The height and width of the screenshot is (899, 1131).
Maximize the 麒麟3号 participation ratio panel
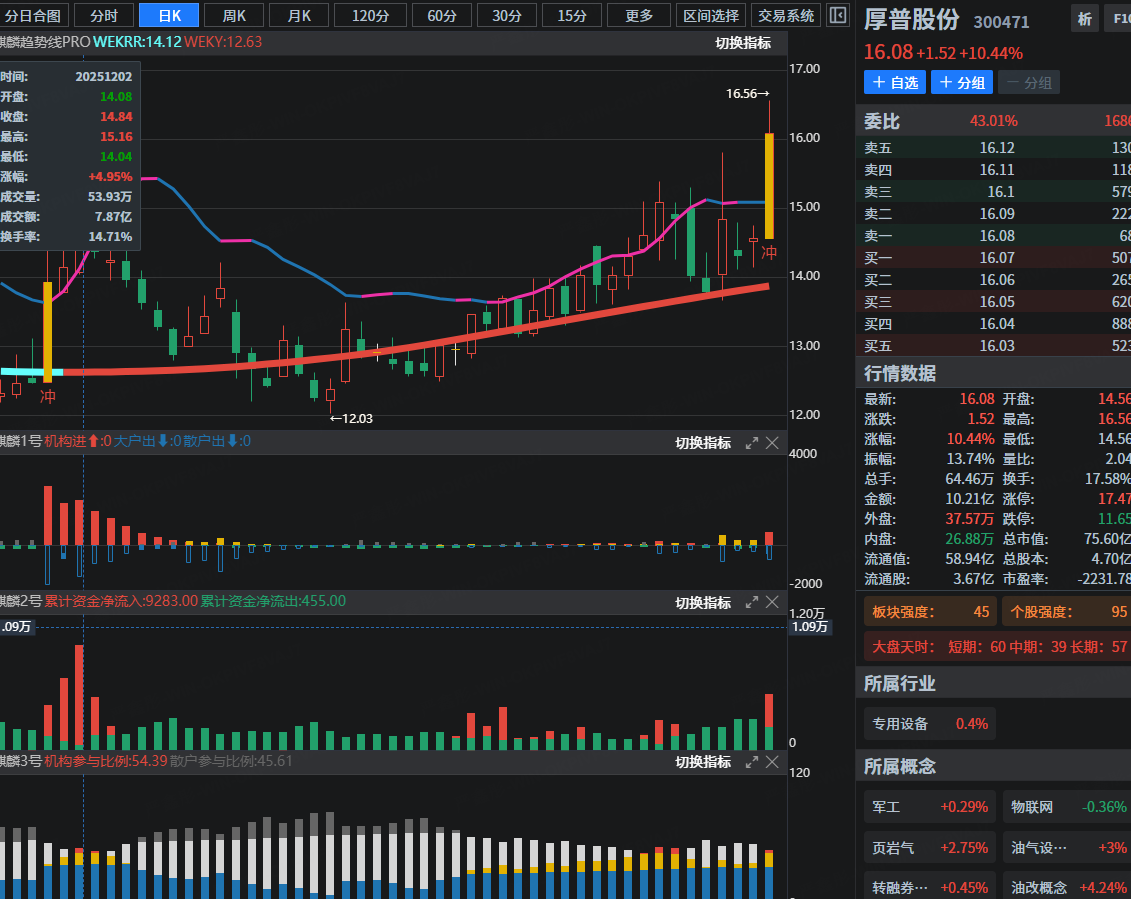[752, 761]
